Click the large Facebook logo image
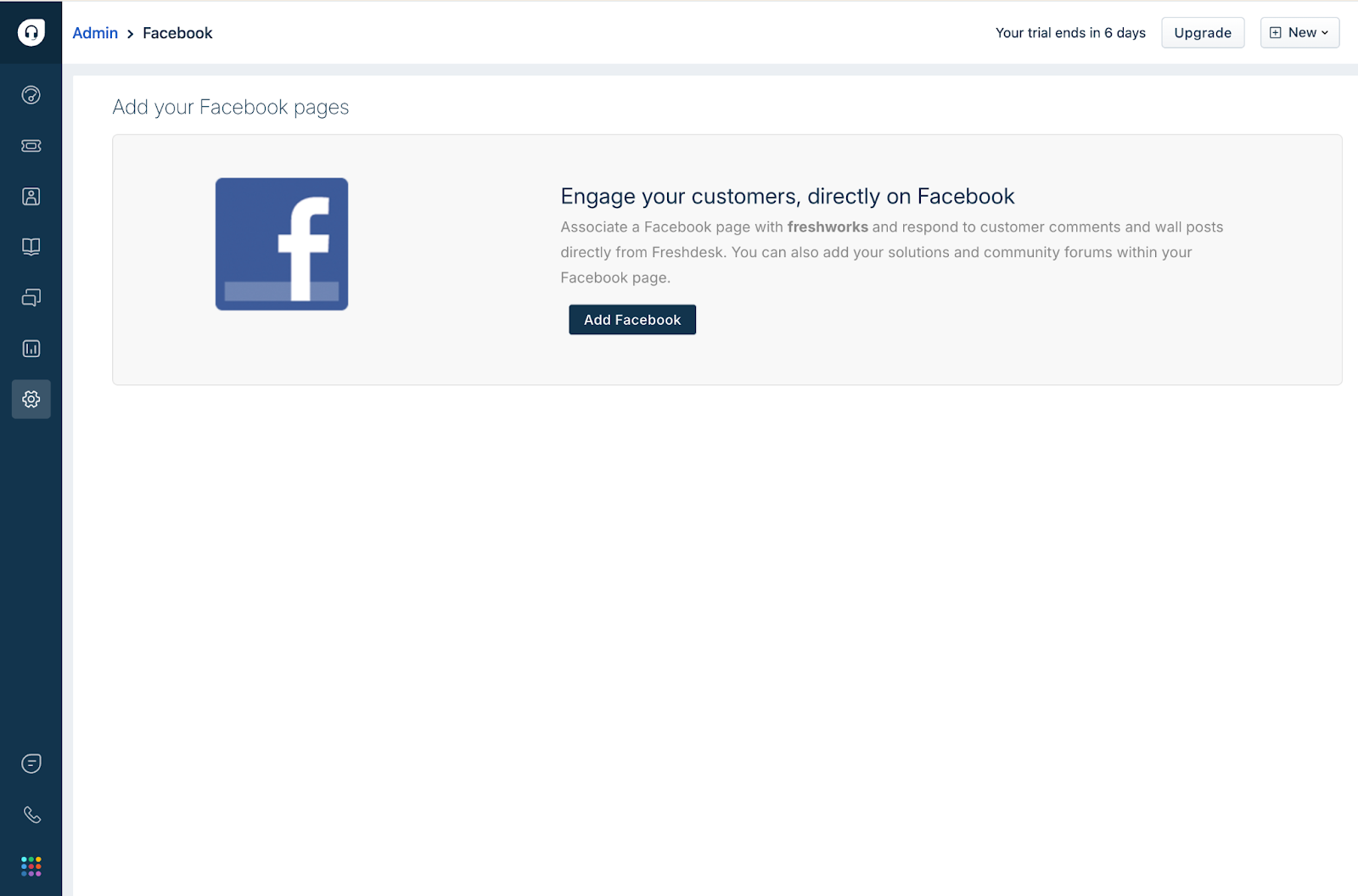This screenshot has width=1358, height=896. click(x=282, y=244)
